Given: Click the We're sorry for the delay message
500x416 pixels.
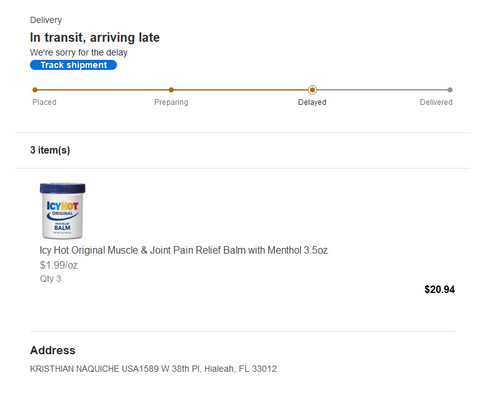Looking at the screenshot, I should click(79, 53).
